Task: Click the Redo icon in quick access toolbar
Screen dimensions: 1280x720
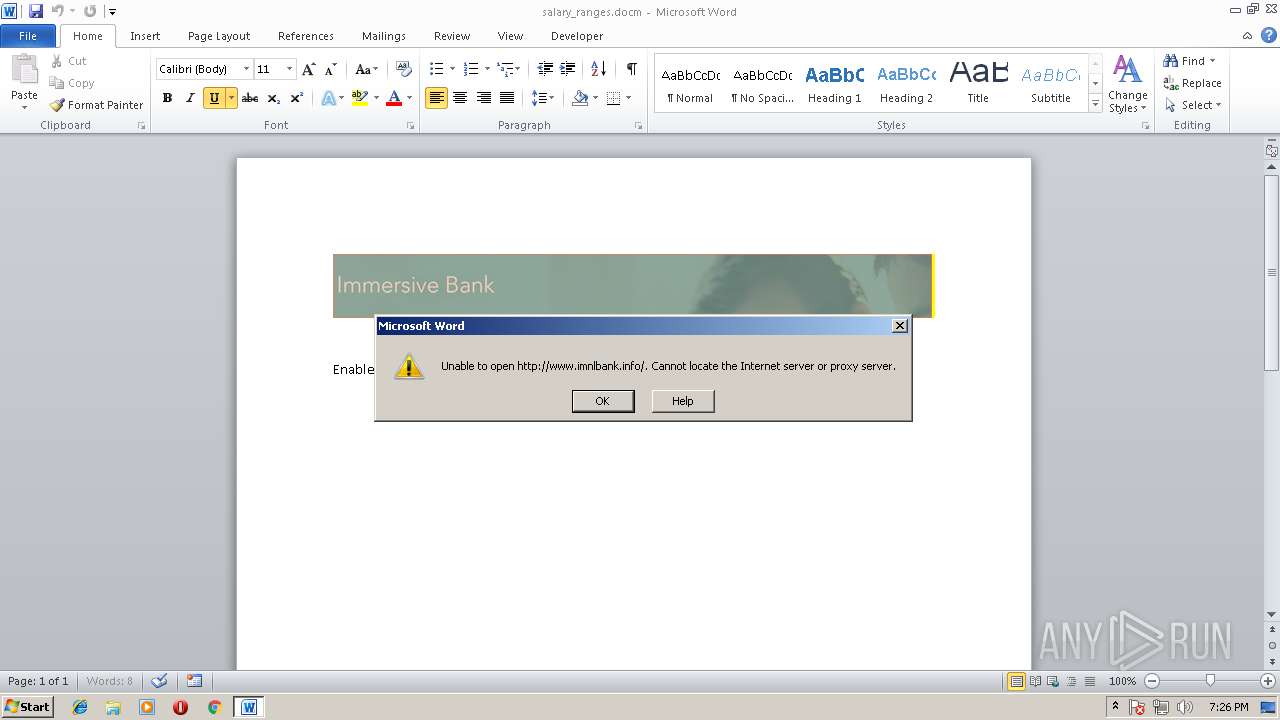Action: pos(90,11)
